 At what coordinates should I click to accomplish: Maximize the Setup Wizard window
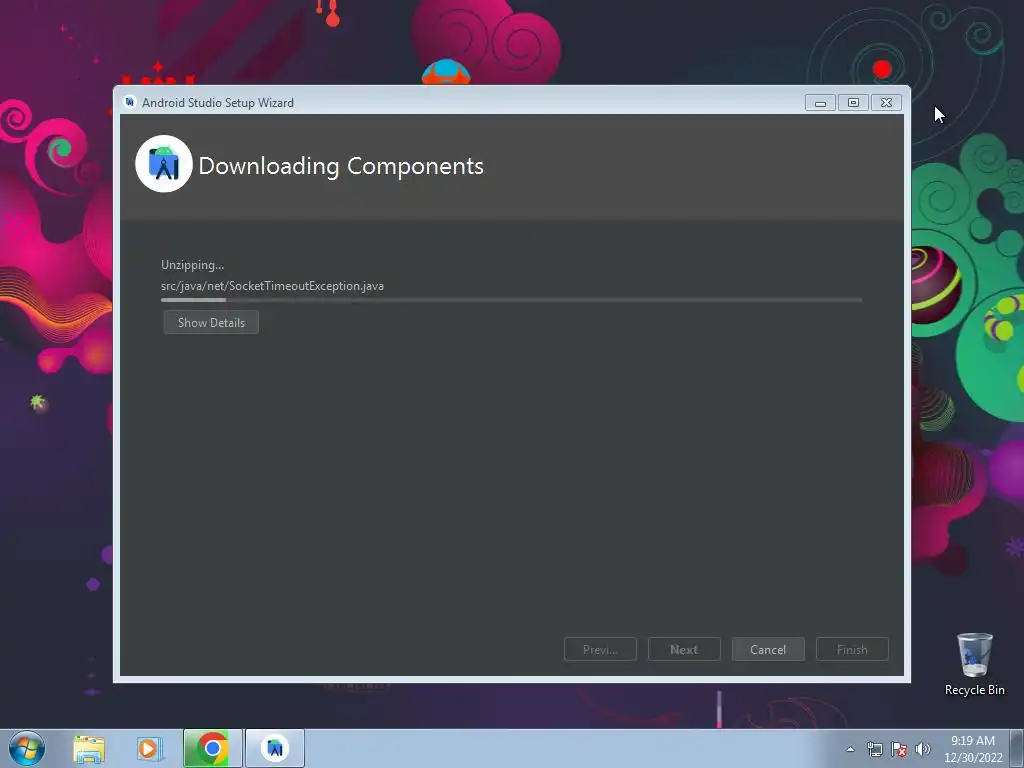click(853, 103)
